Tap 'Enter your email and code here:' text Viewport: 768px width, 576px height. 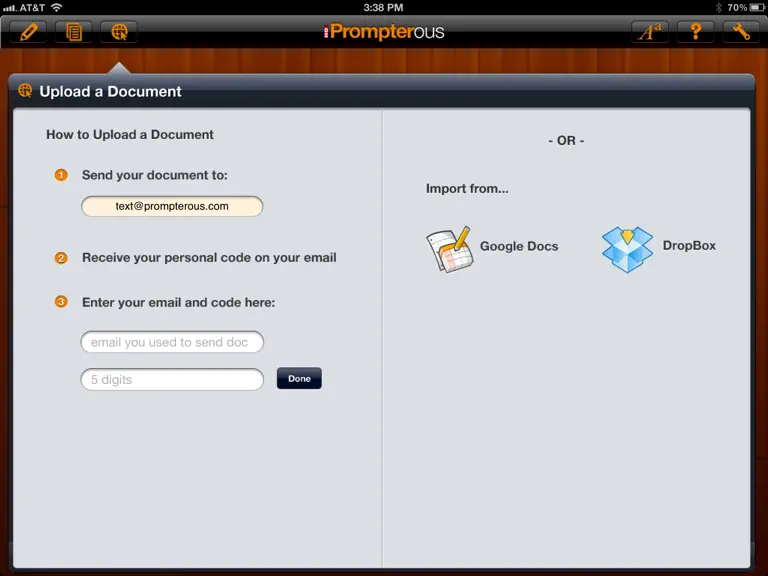[178, 303]
